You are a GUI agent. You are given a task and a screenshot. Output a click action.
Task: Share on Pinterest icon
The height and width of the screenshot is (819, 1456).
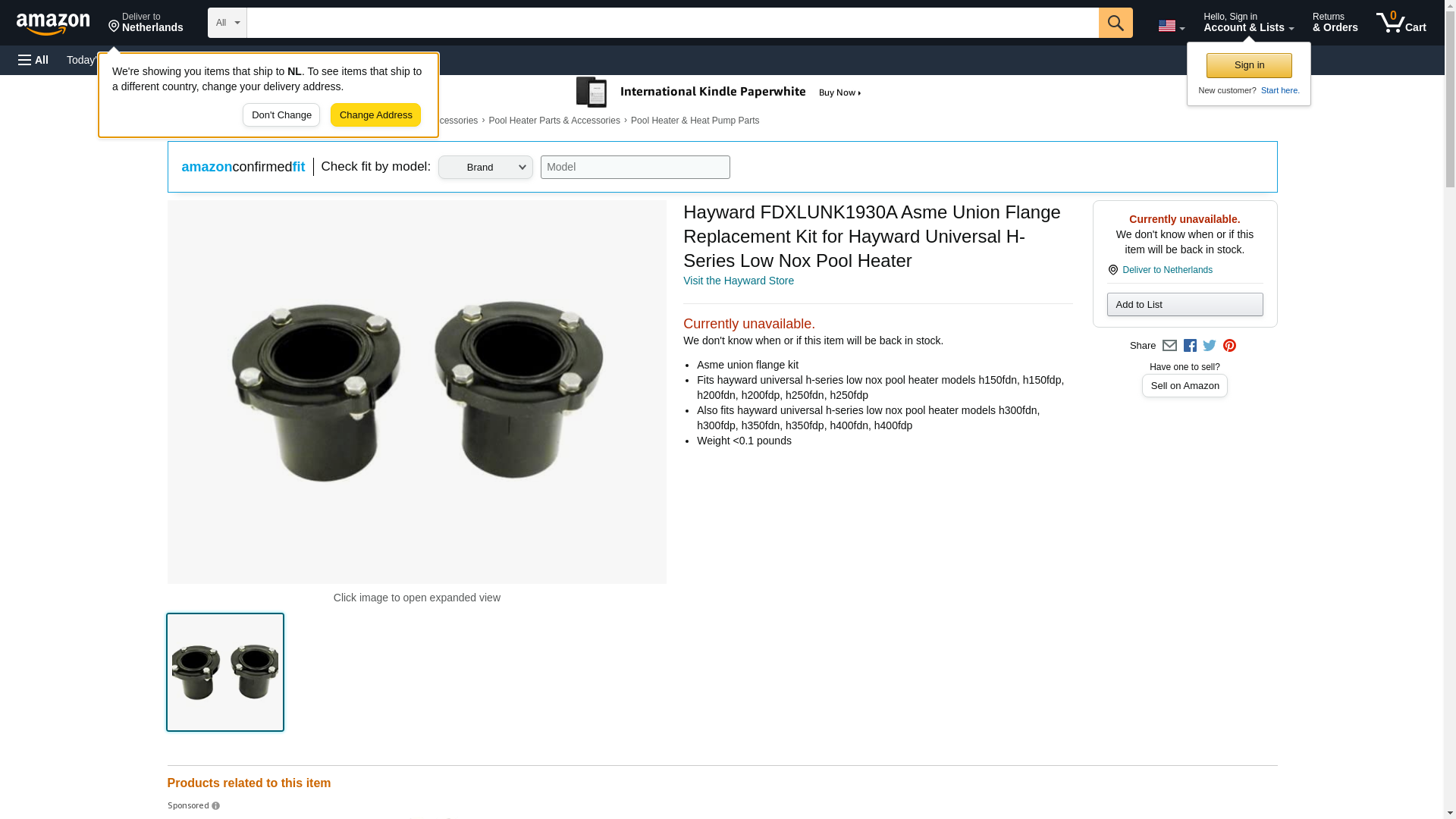pyautogui.click(x=1229, y=346)
